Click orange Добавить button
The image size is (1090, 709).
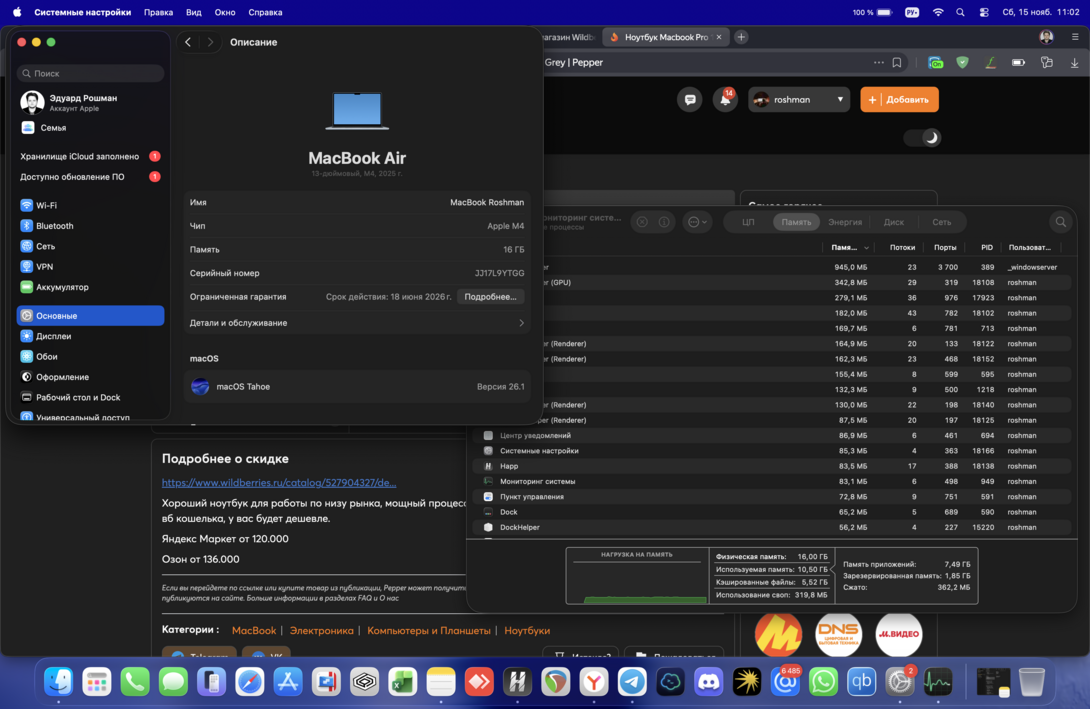(x=900, y=99)
